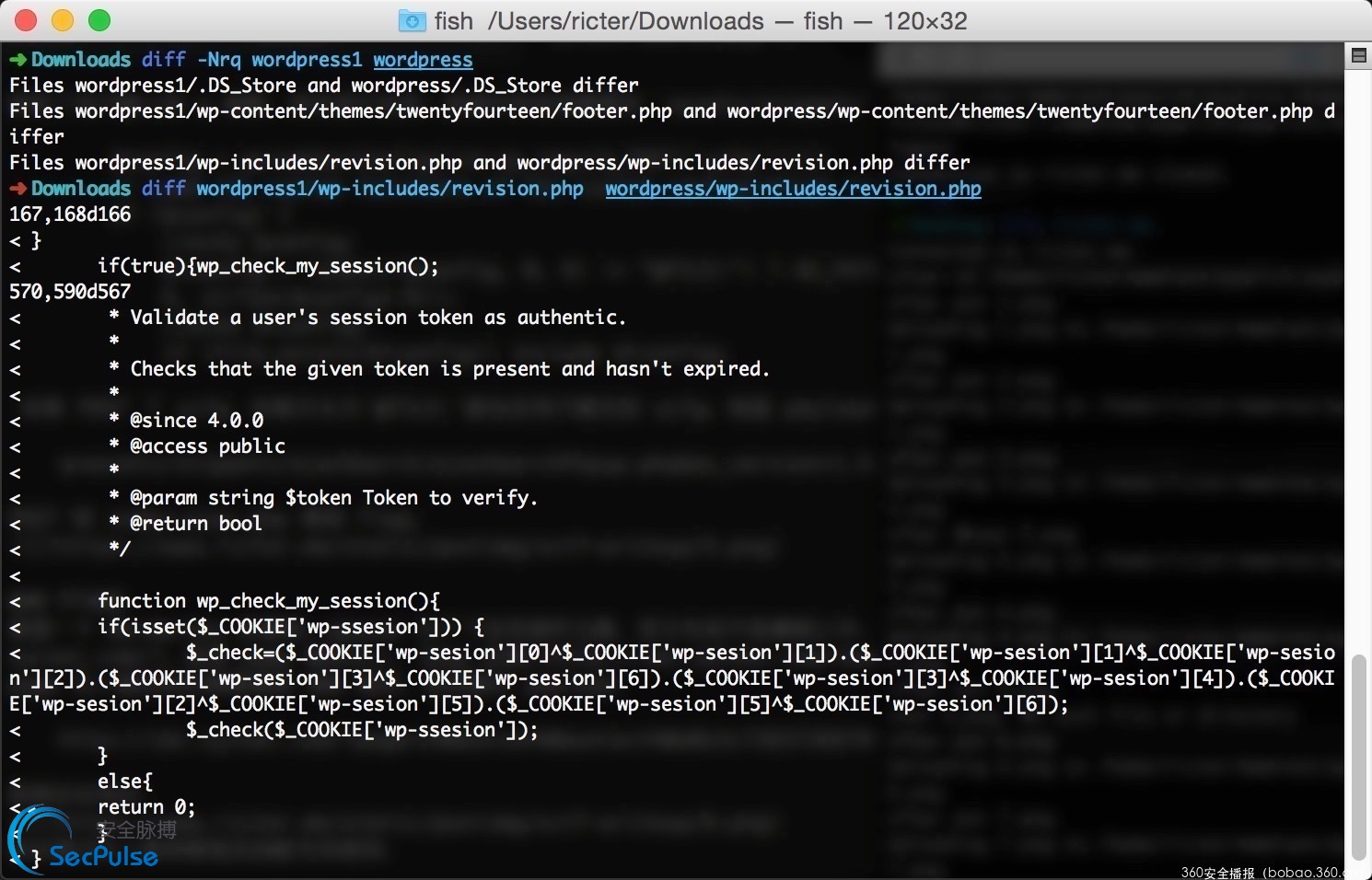The height and width of the screenshot is (880, 1372).
Task: Click line "if(isset($_COOKIE['wp-ssesion'])) {"
Action: click(291, 627)
